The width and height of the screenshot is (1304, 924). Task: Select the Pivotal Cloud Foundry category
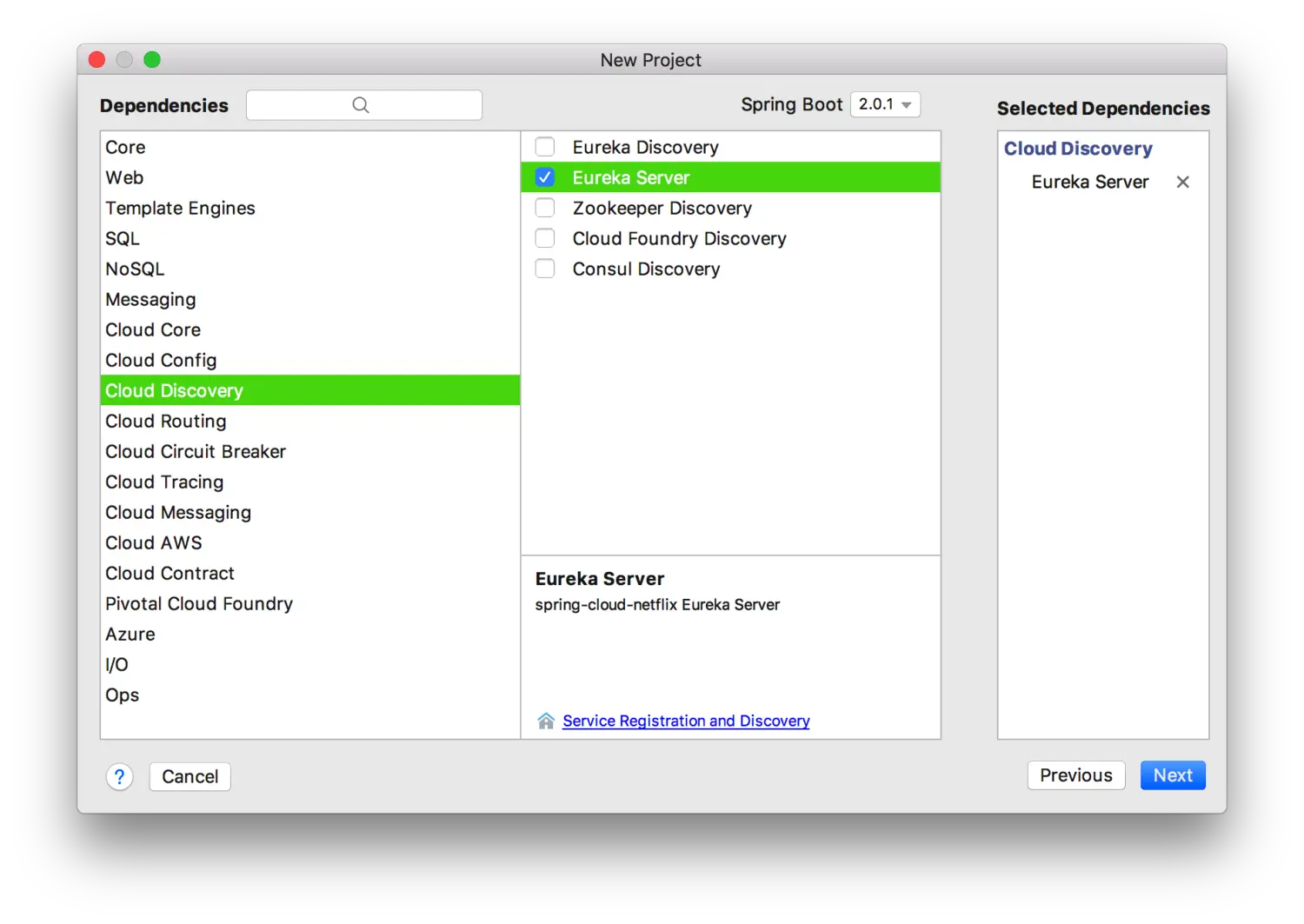[310, 603]
